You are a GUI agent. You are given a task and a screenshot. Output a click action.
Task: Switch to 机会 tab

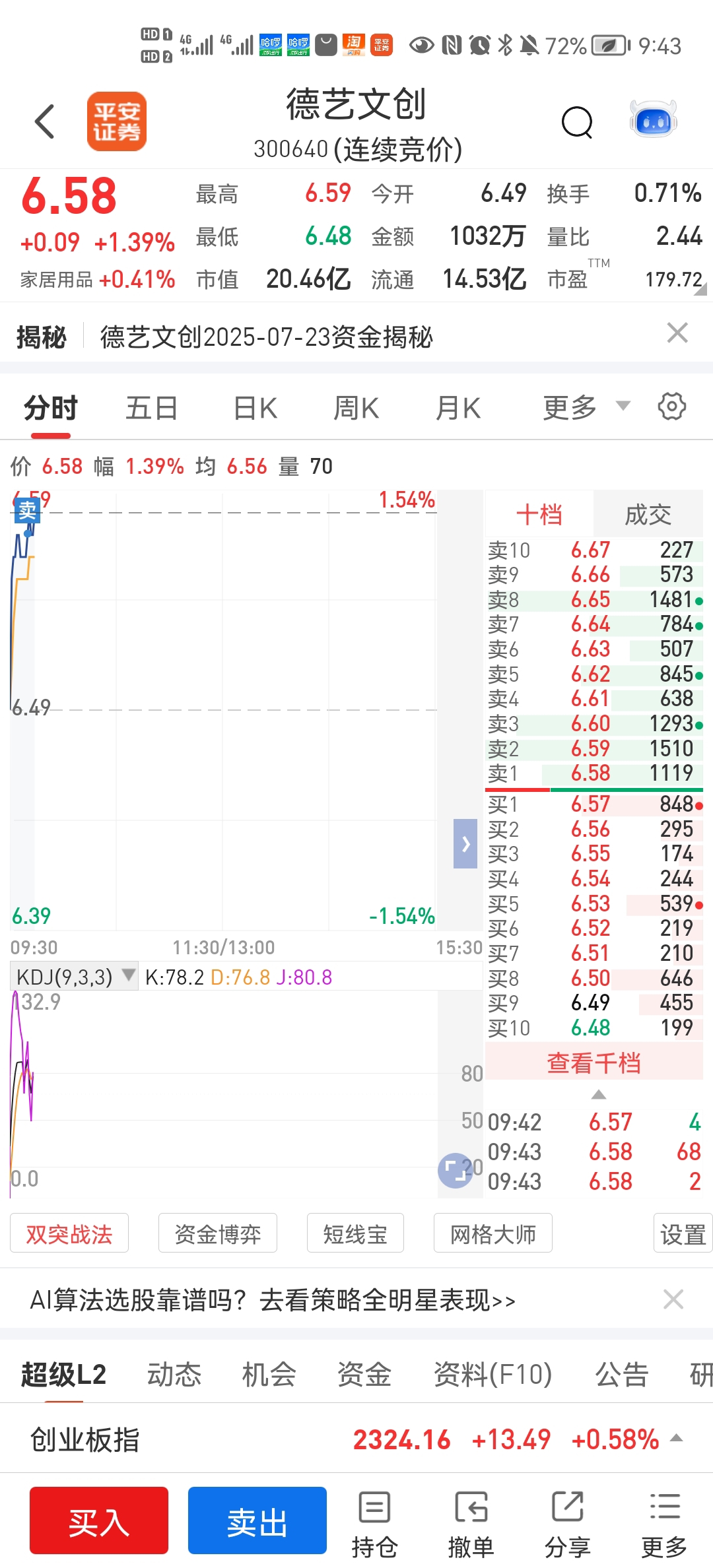pyautogui.click(x=269, y=1374)
